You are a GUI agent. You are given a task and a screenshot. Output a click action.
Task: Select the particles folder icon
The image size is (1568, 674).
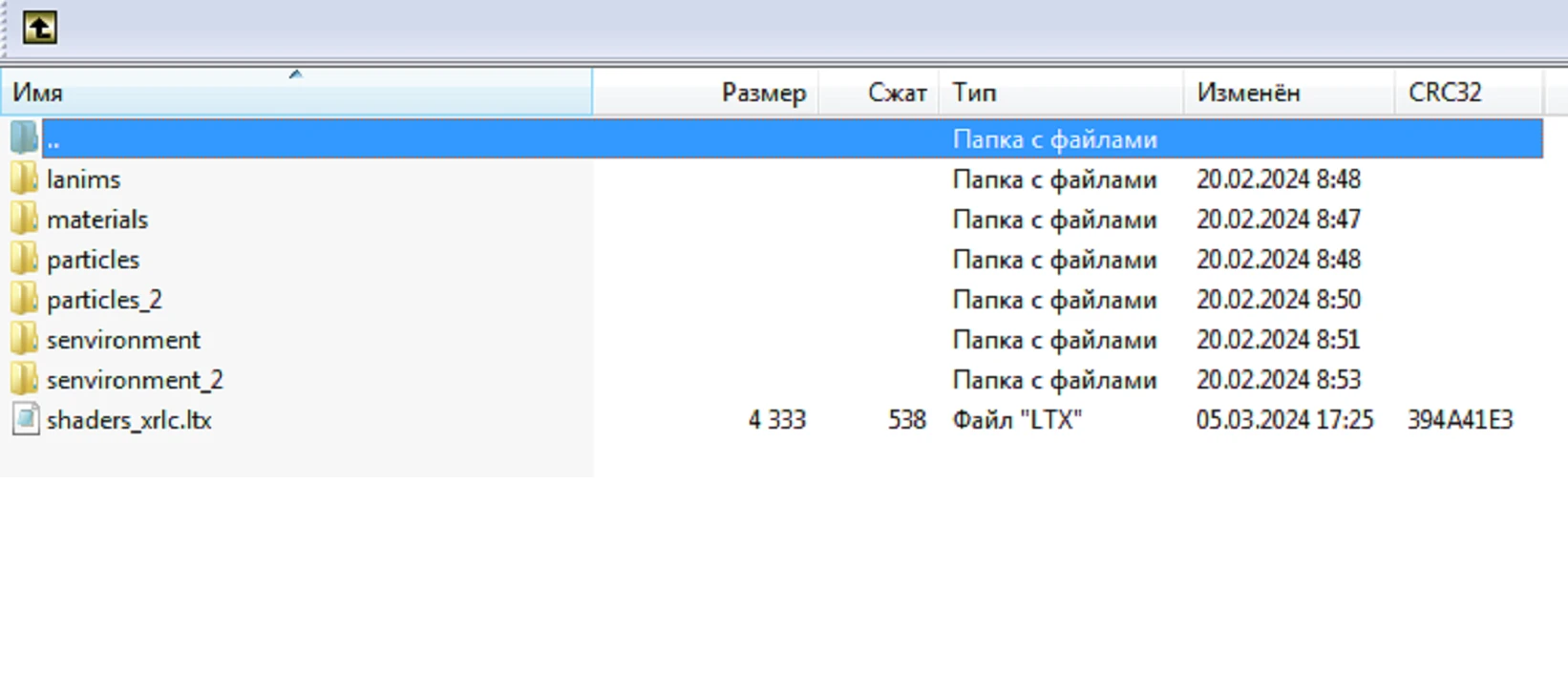25,260
